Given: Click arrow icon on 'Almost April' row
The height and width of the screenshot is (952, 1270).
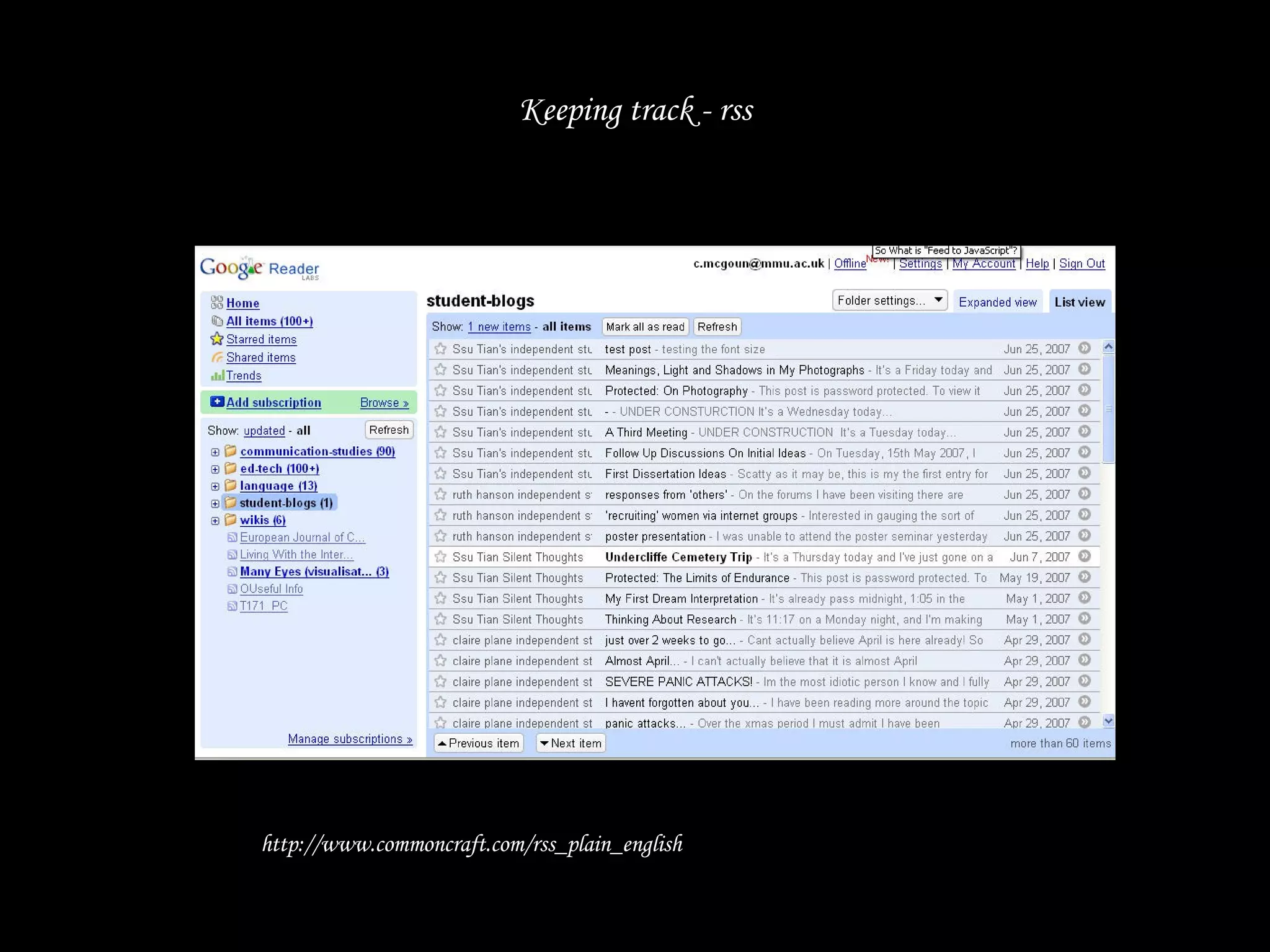Looking at the screenshot, I should coord(1085,660).
